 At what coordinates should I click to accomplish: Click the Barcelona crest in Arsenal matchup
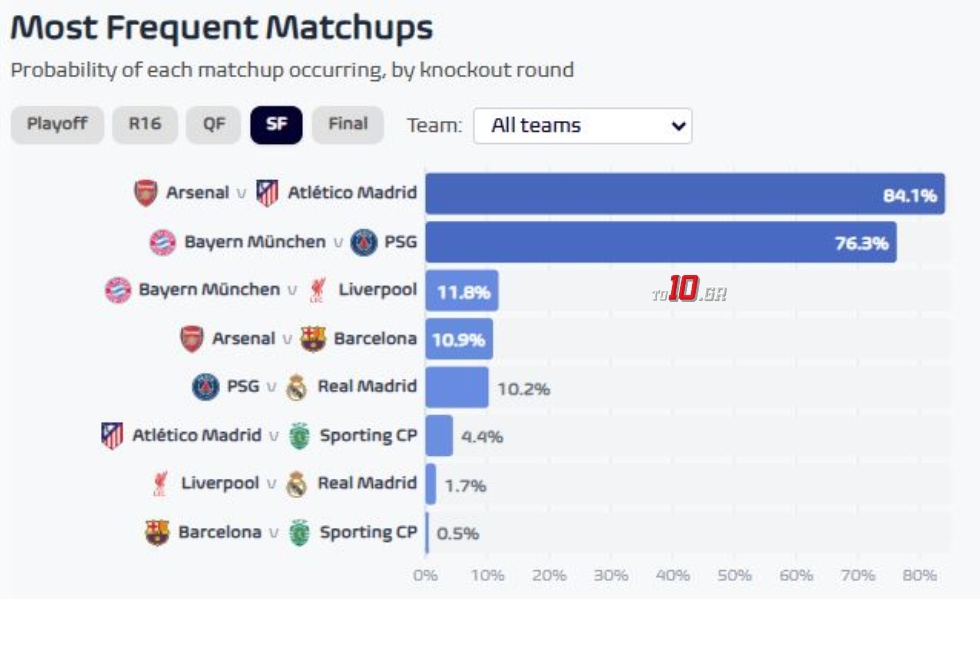pyautogui.click(x=313, y=339)
